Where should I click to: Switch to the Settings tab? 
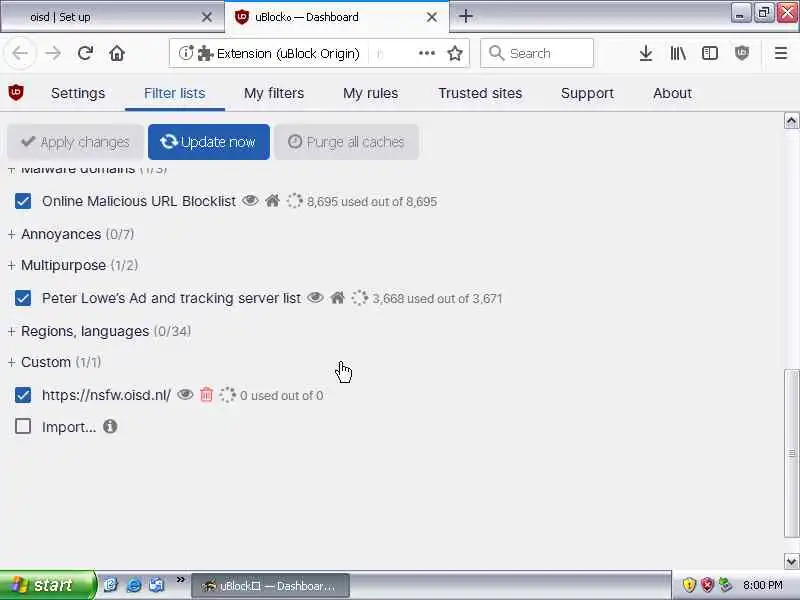point(78,93)
